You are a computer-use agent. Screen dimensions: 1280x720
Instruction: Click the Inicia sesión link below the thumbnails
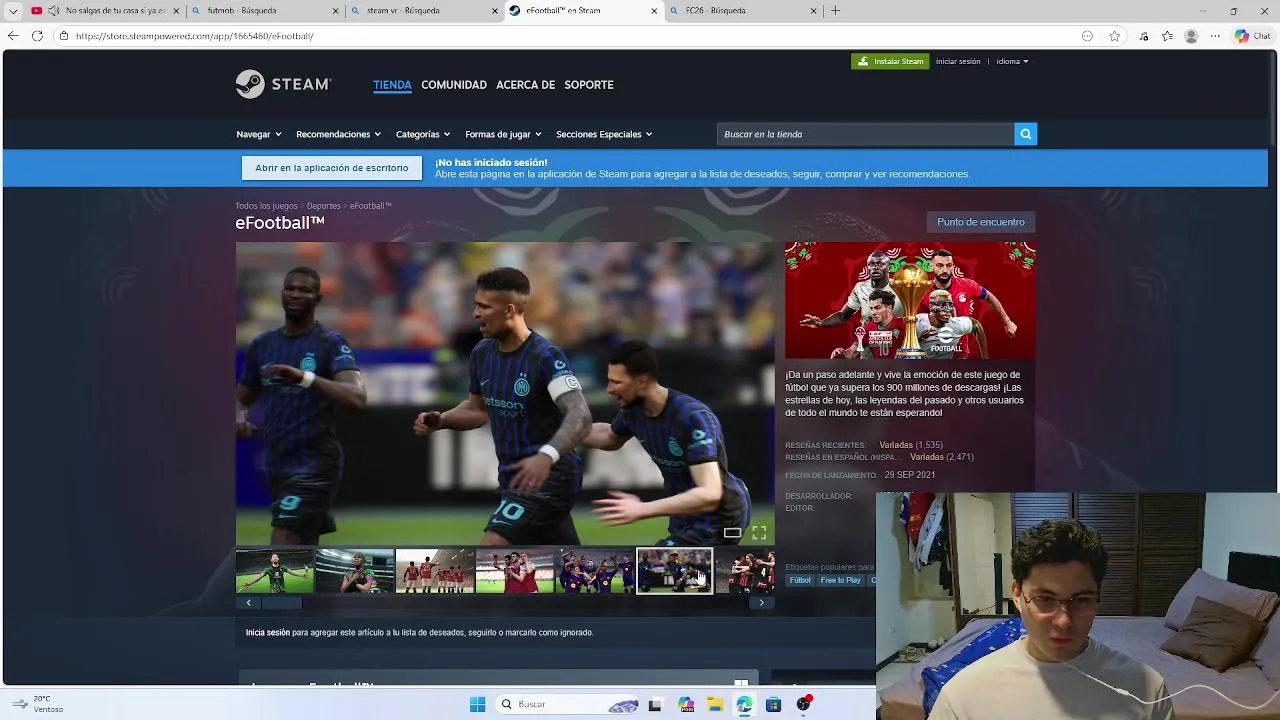point(267,633)
